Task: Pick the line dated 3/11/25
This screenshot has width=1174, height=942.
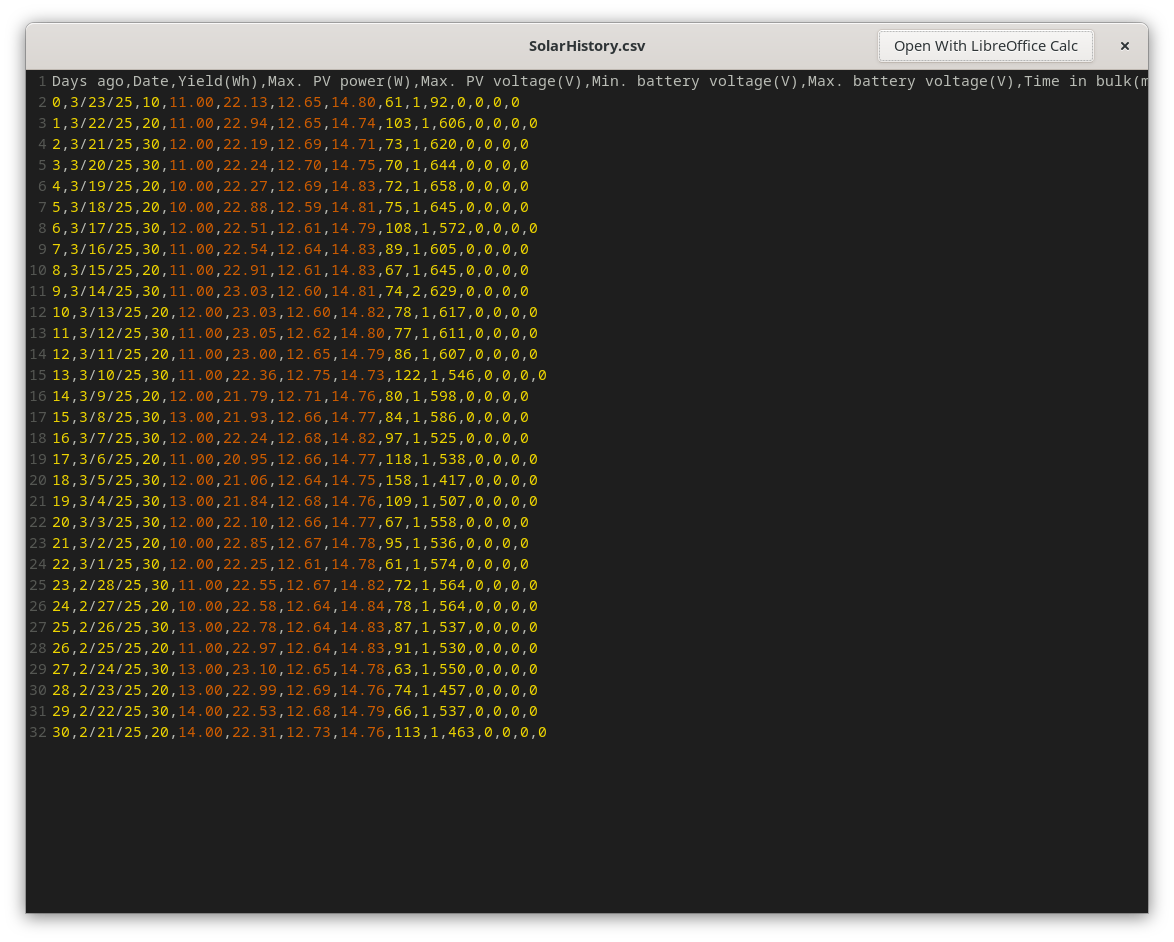Action: point(295,353)
